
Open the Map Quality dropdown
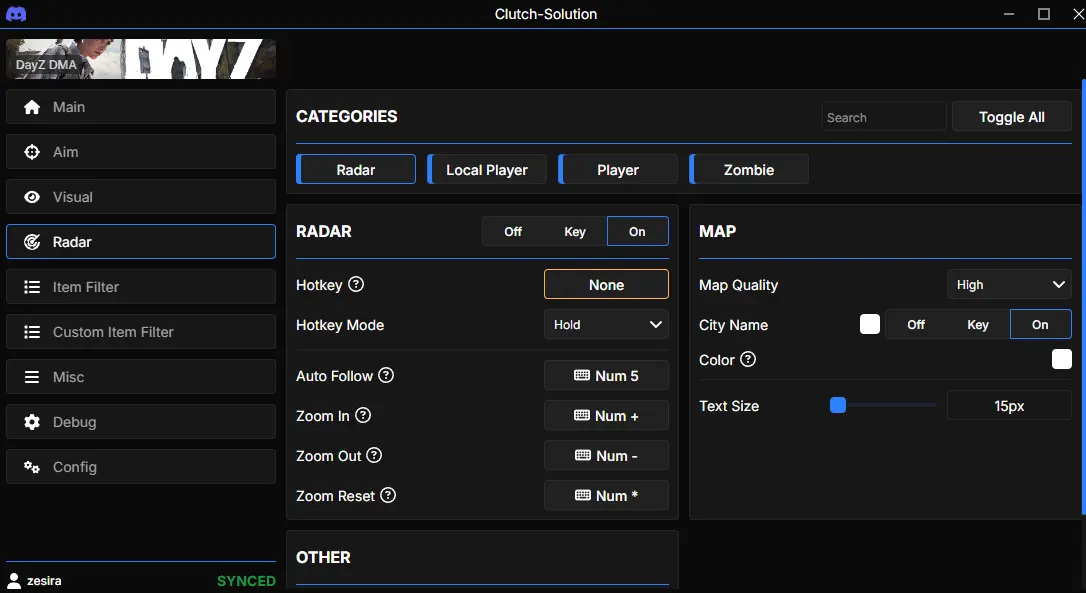click(1009, 284)
